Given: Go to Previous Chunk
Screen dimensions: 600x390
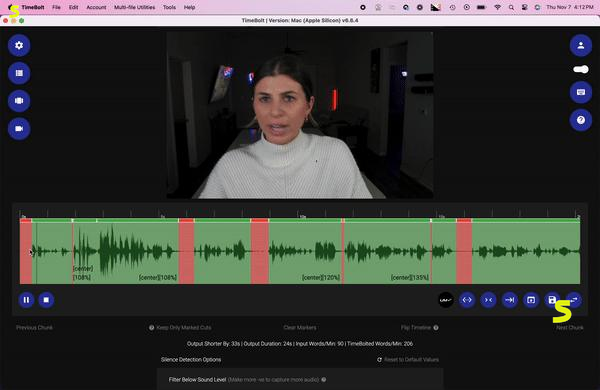Looking at the screenshot, I should [x=34, y=328].
